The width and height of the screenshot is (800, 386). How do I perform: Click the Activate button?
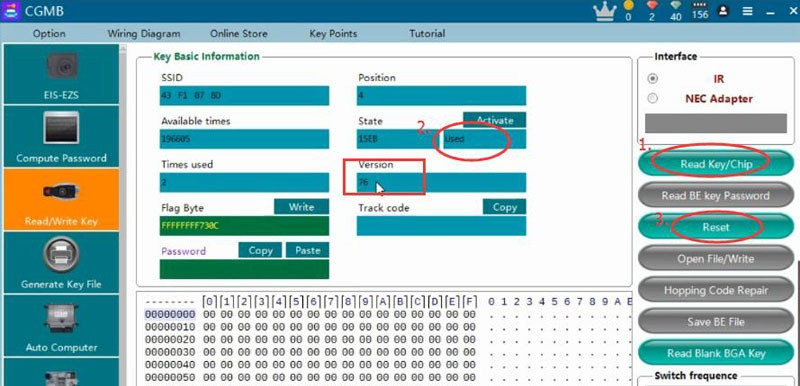[494, 120]
